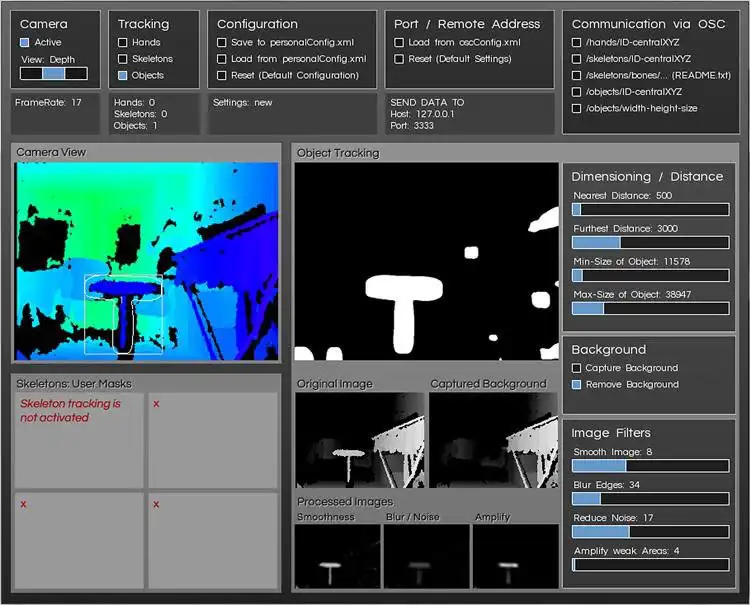Check Load from oscConfig.xml
This screenshot has height=605, width=750.
399,43
